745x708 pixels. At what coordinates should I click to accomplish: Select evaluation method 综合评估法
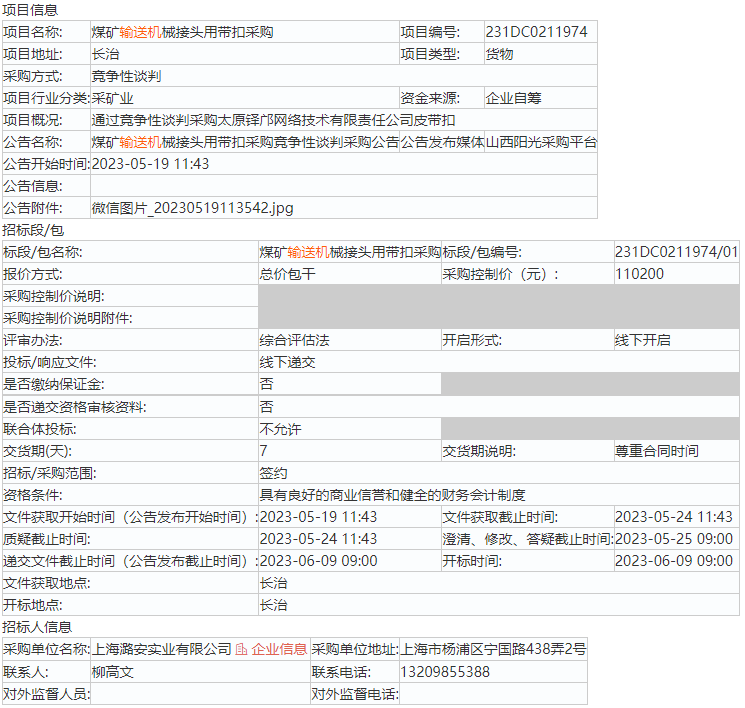[295, 340]
